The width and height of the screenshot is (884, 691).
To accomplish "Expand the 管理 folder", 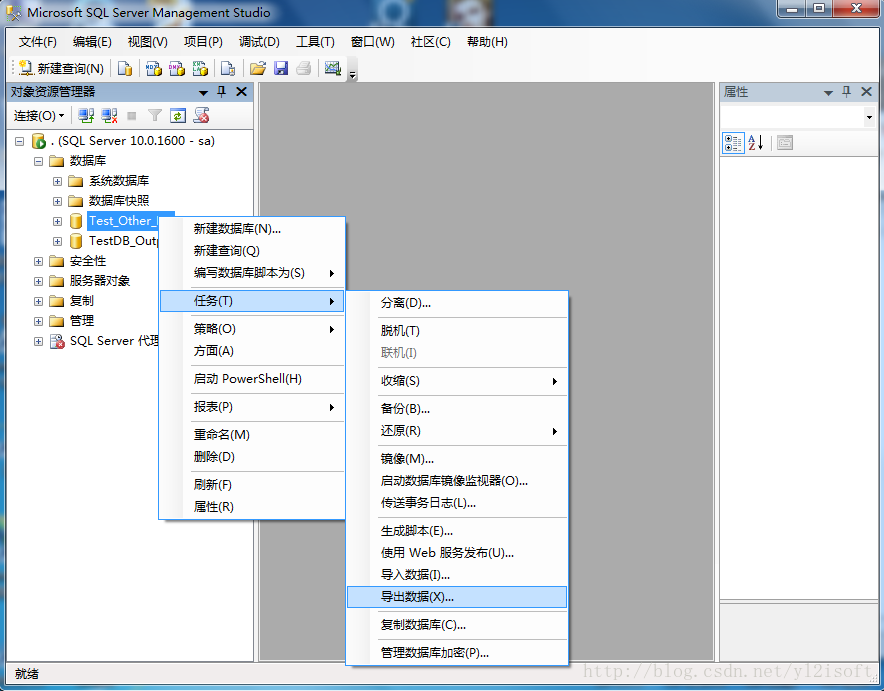I will pyautogui.click(x=38, y=321).
